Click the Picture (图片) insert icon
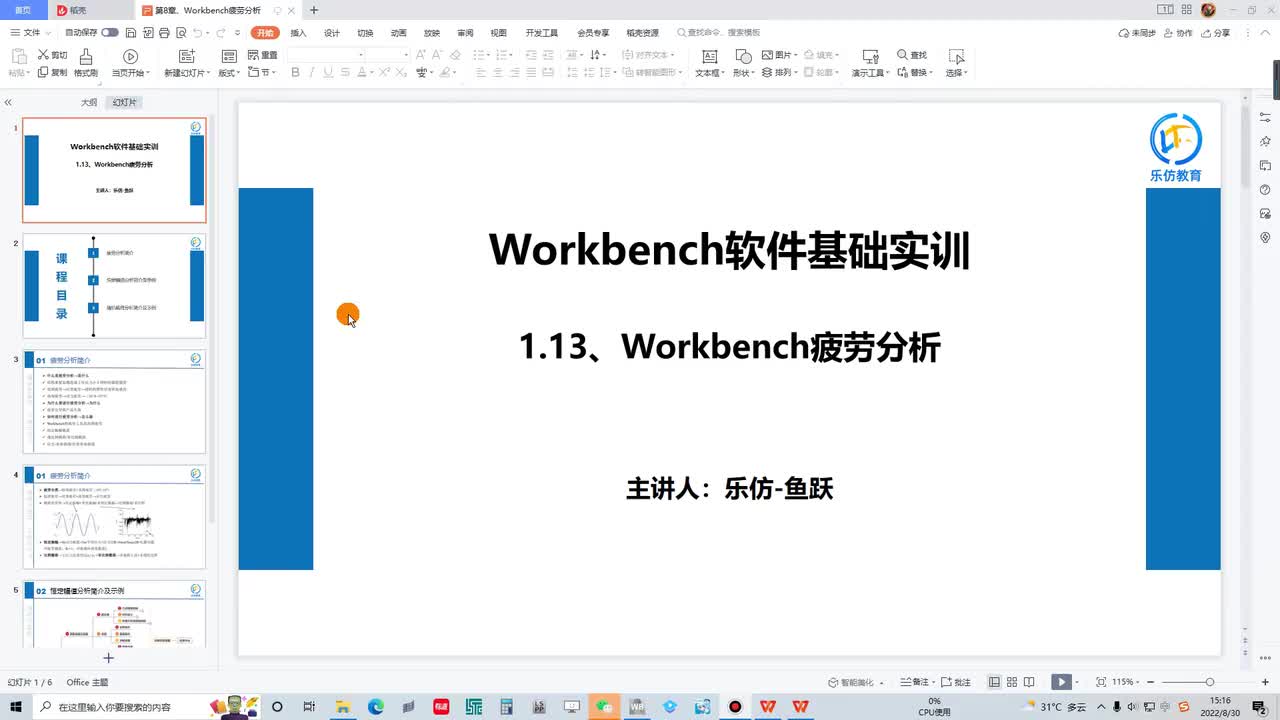The width and height of the screenshot is (1280, 720). pos(767,55)
